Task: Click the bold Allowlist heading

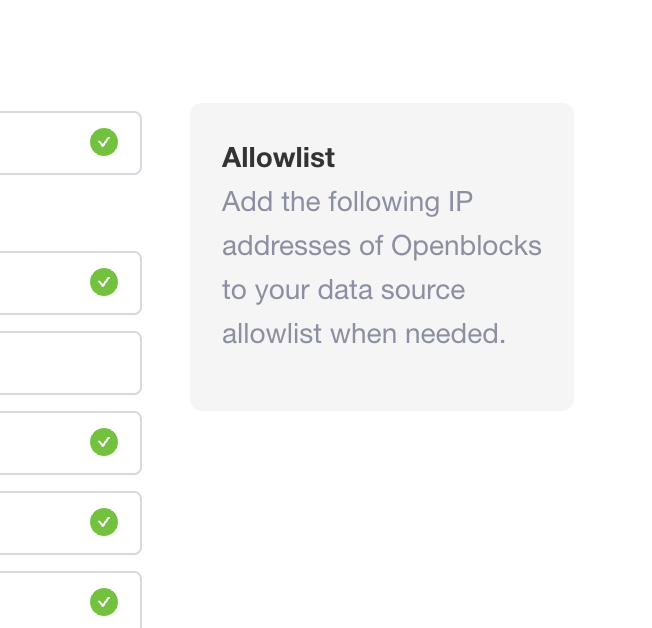Action: coord(278,158)
